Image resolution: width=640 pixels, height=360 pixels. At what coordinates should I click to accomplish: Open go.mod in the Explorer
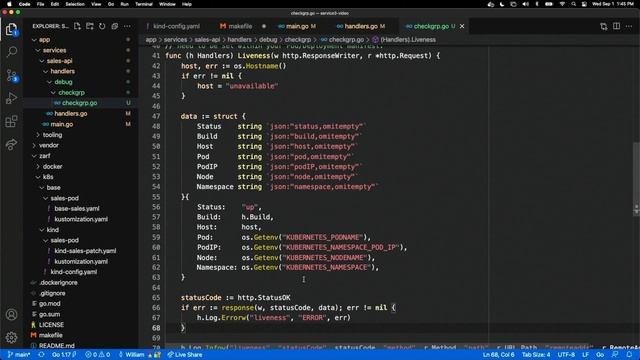(x=49, y=304)
